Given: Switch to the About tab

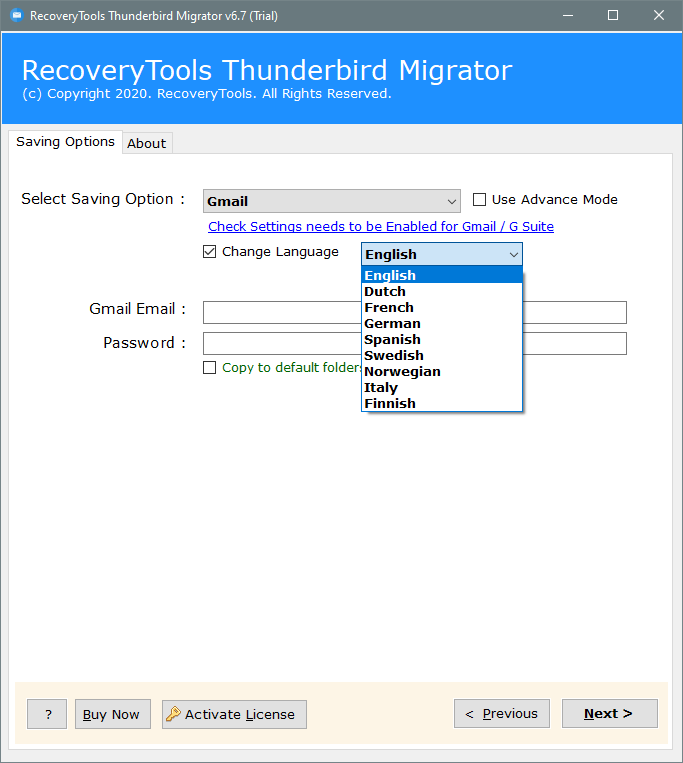Looking at the screenshot, I should tap(147, 144).
